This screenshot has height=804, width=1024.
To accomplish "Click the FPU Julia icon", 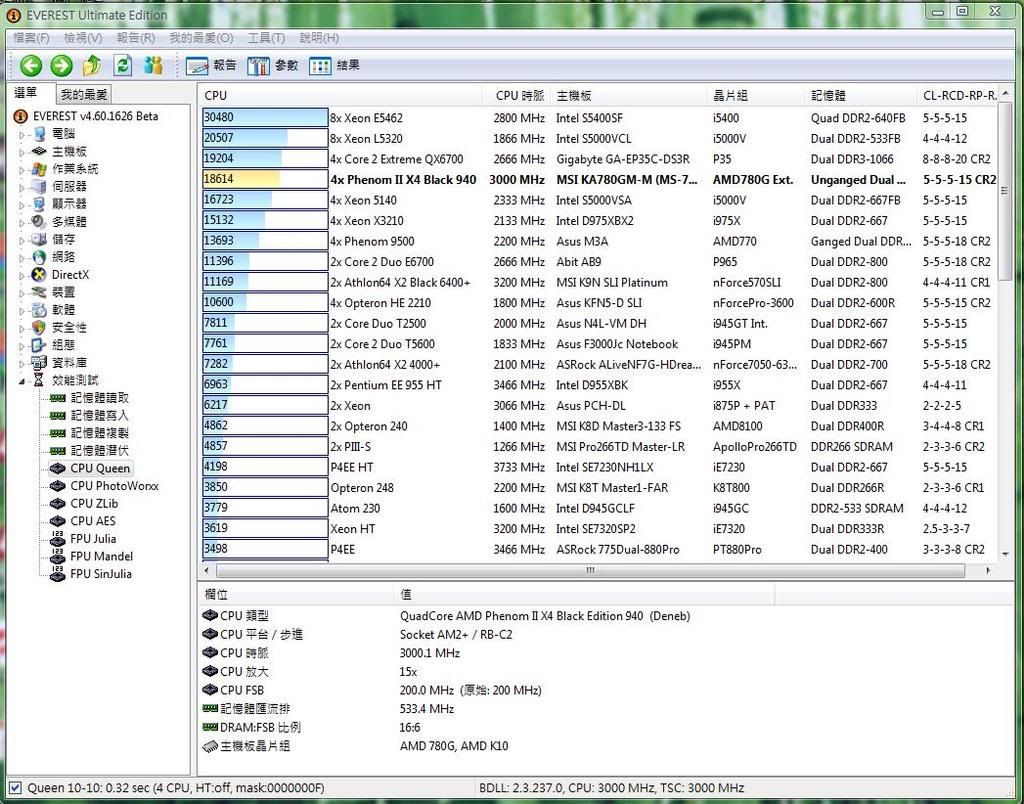I will (57, 539).
